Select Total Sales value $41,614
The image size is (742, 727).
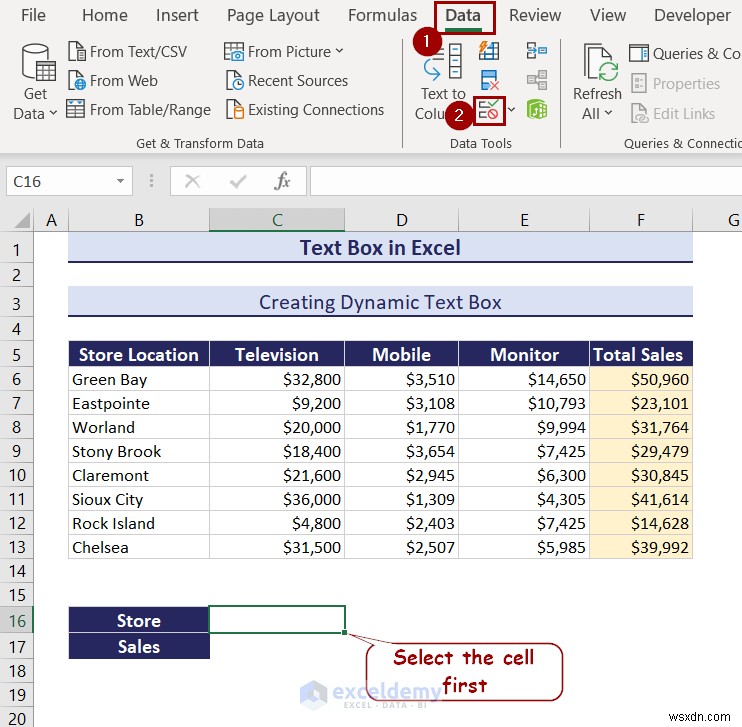641,499
